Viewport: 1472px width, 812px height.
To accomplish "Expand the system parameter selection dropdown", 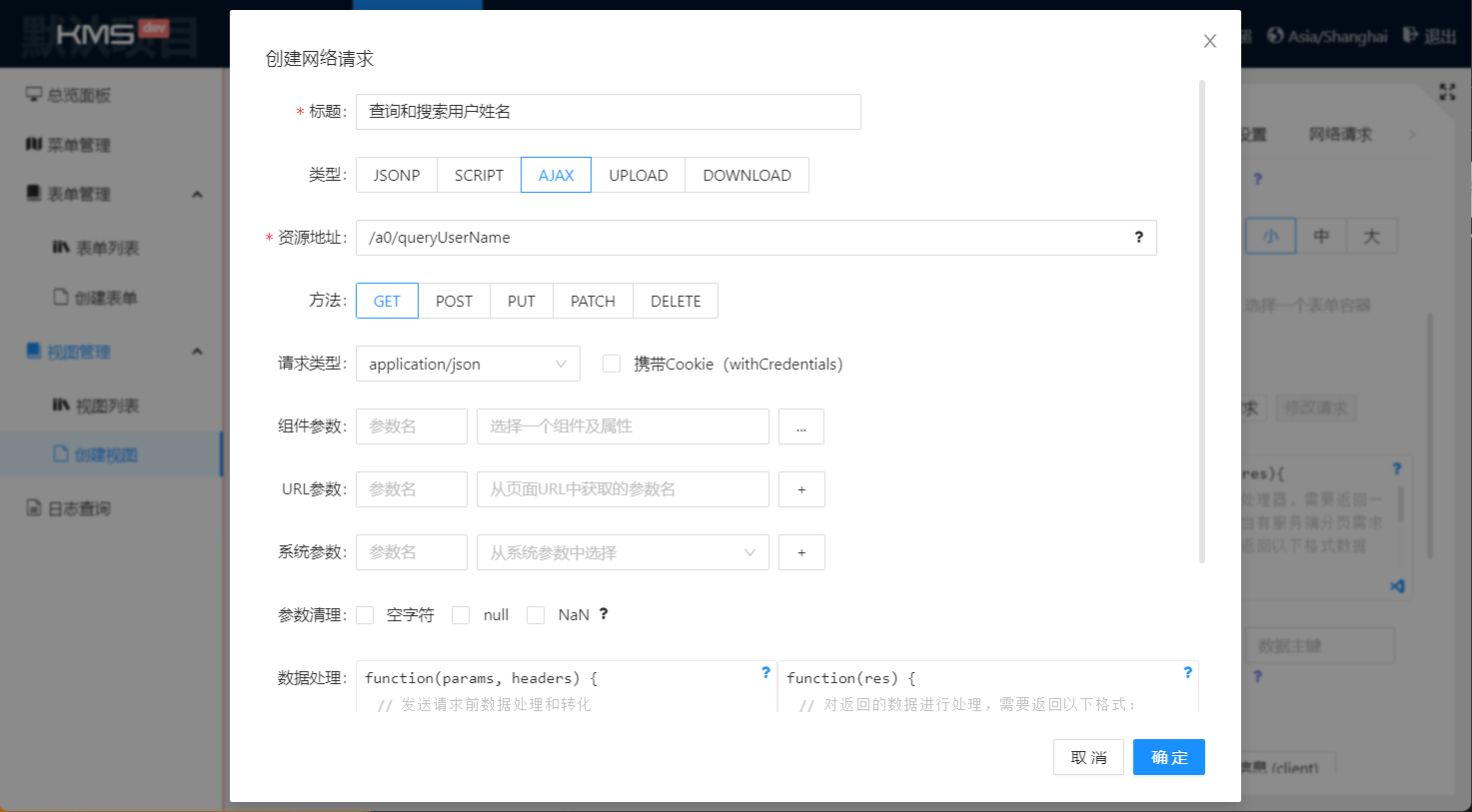I will click(x=623, y=552).
